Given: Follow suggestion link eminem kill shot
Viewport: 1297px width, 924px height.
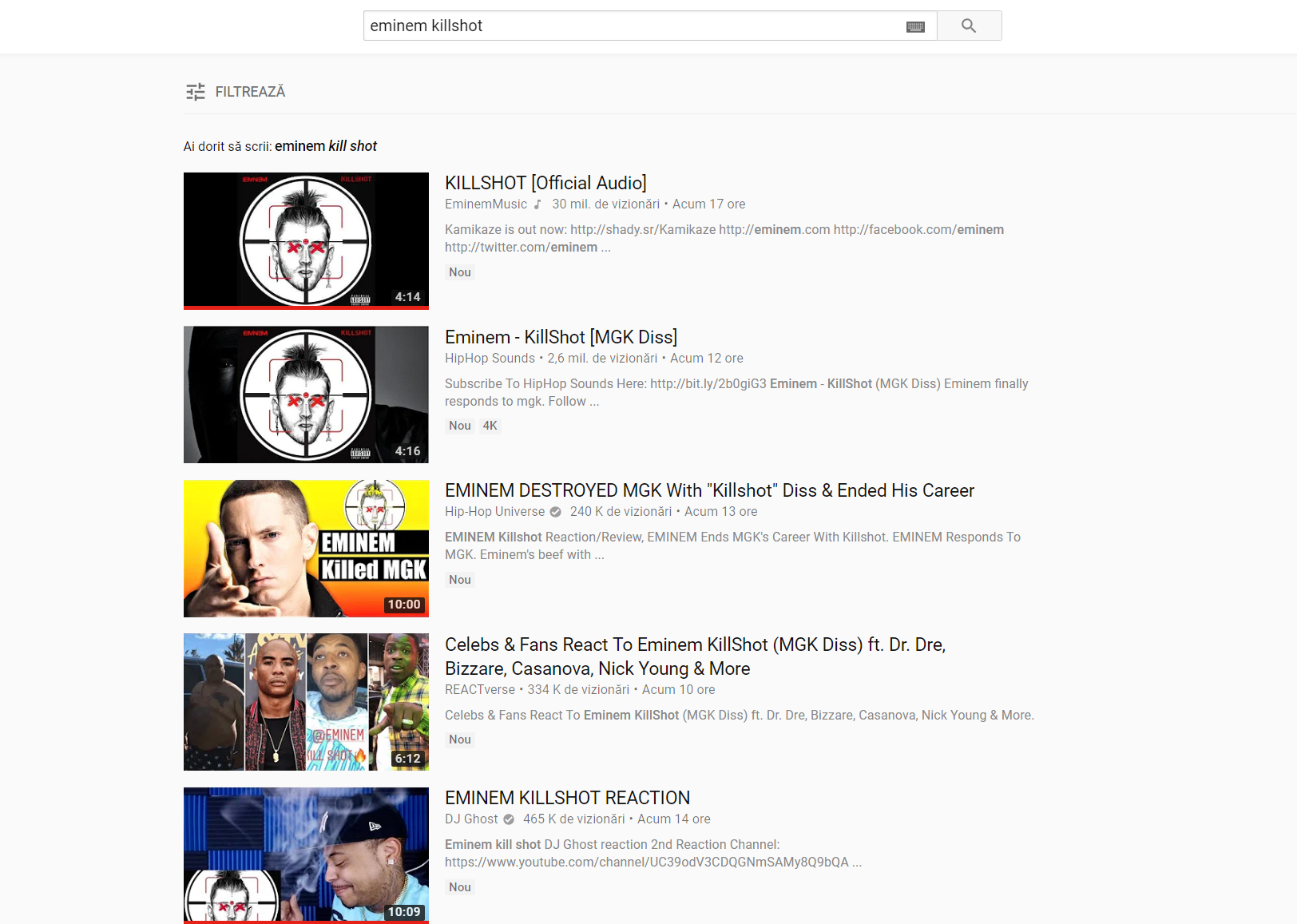Looking at the screenshot, I should tap(326, 146).
